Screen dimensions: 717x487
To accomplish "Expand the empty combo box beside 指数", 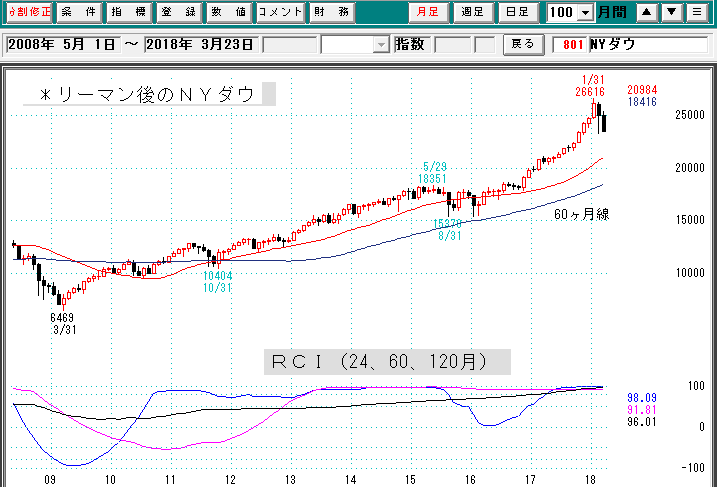I will [380, 45].
